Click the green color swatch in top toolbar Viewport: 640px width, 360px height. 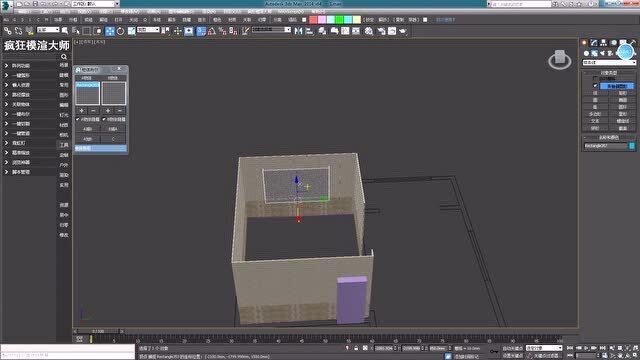click(x=339, y=20)
